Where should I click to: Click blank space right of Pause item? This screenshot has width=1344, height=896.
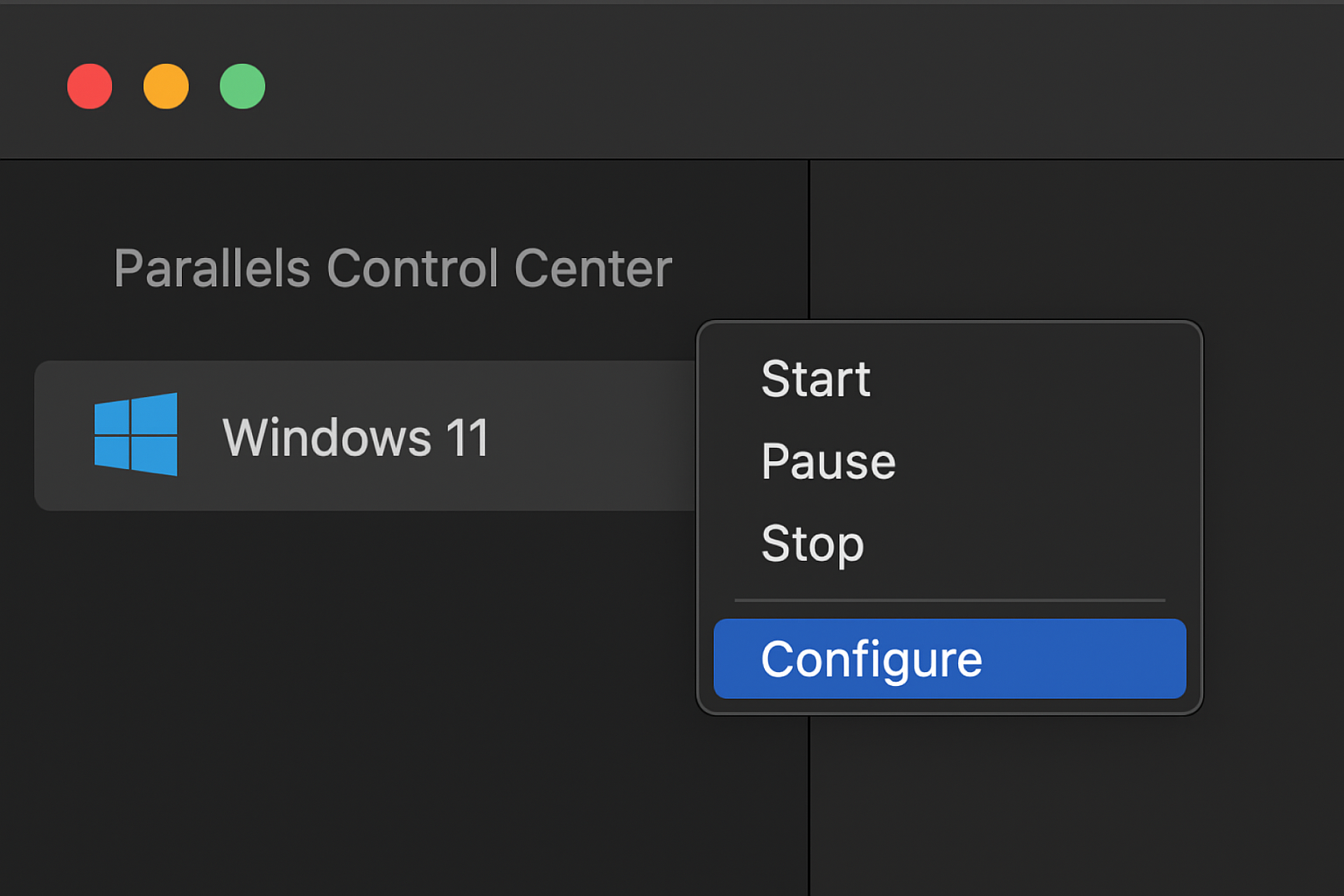coord(1050,461)
